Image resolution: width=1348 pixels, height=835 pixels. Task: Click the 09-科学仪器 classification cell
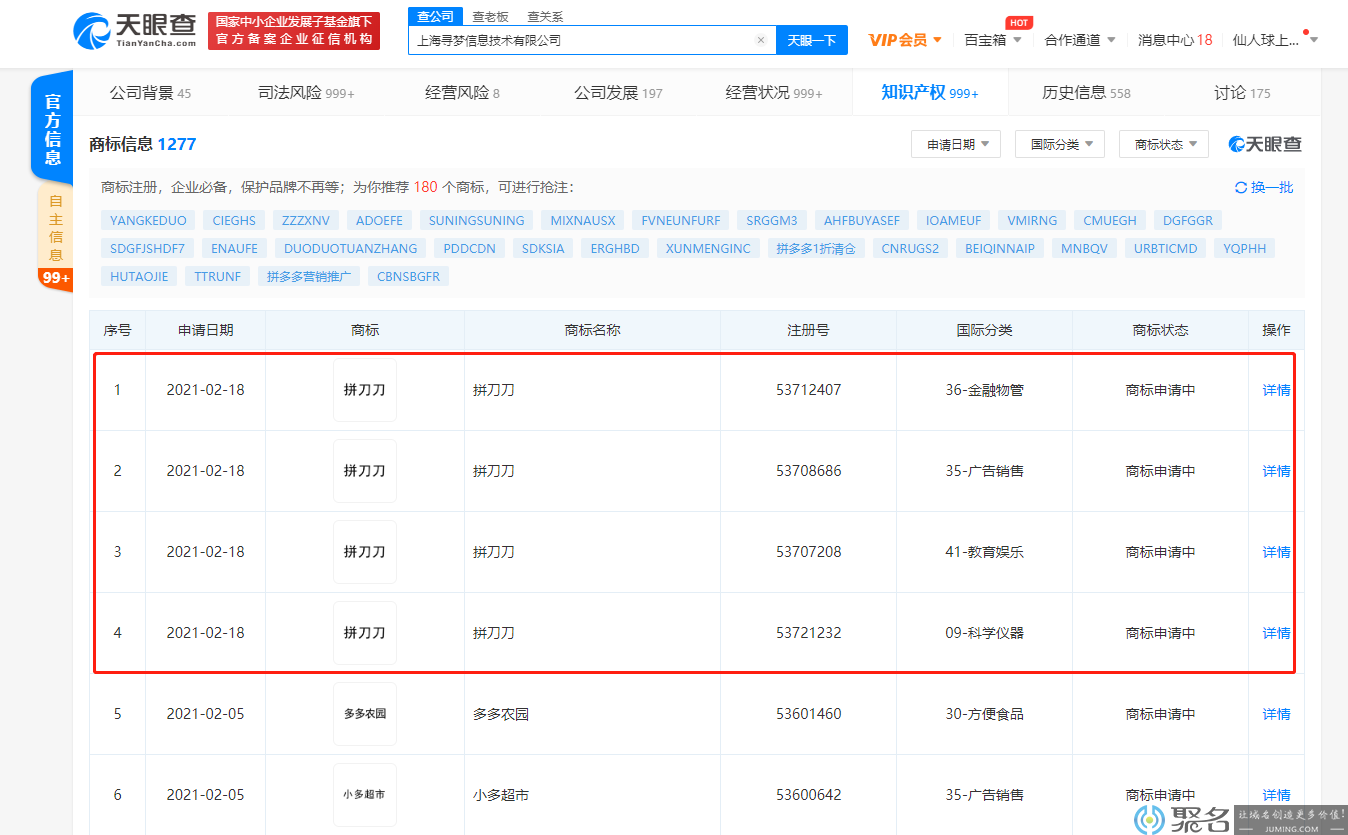pos(984,633)
